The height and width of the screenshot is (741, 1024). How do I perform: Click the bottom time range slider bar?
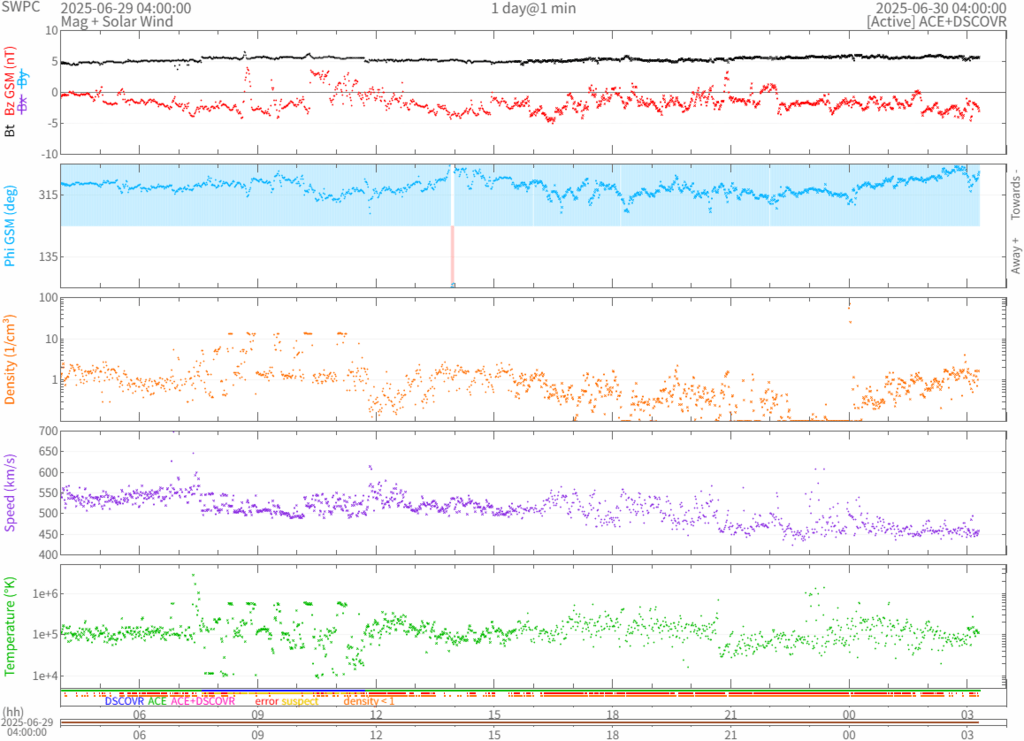(518, 722)
